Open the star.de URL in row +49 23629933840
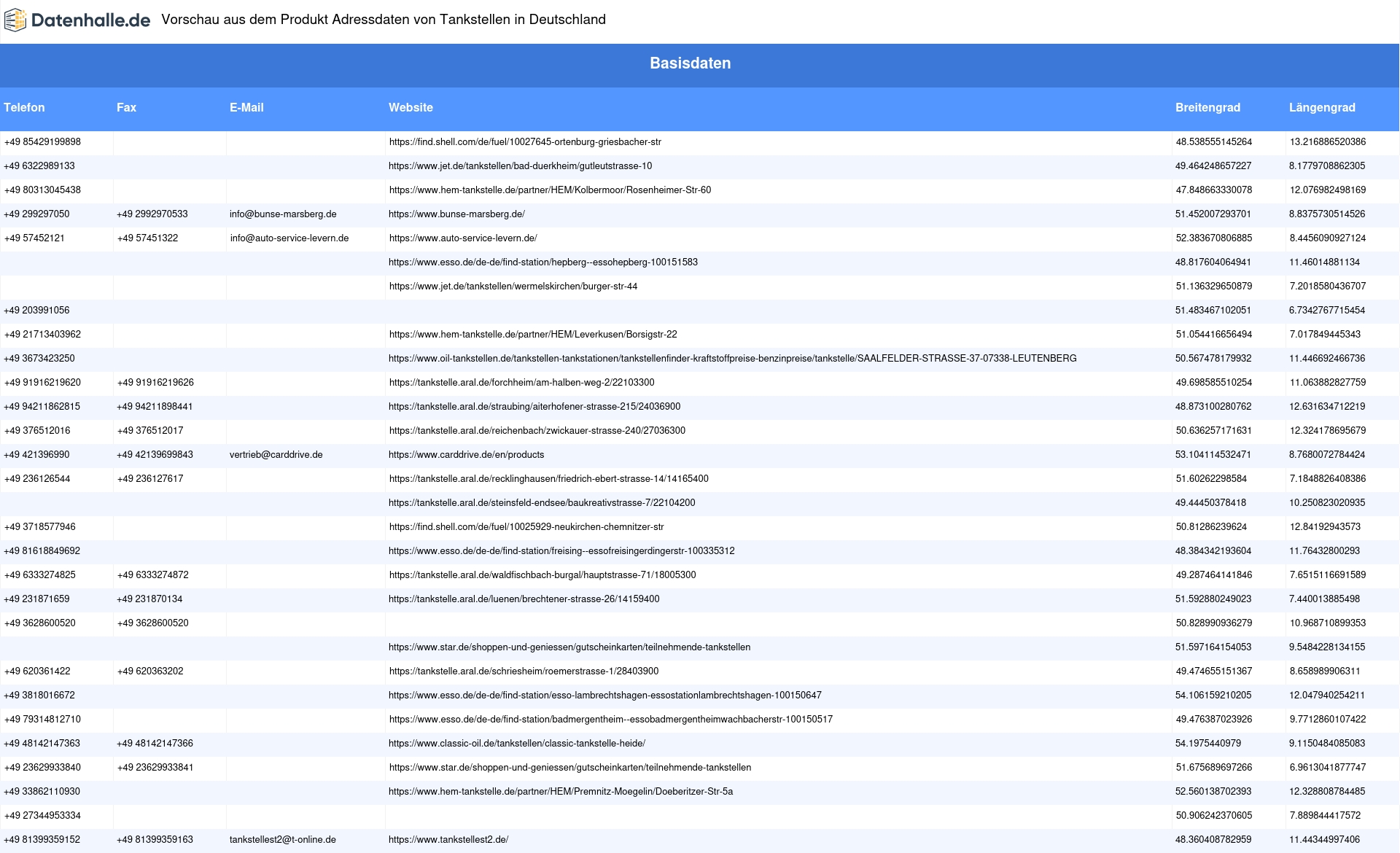 (x=570, y=768)
